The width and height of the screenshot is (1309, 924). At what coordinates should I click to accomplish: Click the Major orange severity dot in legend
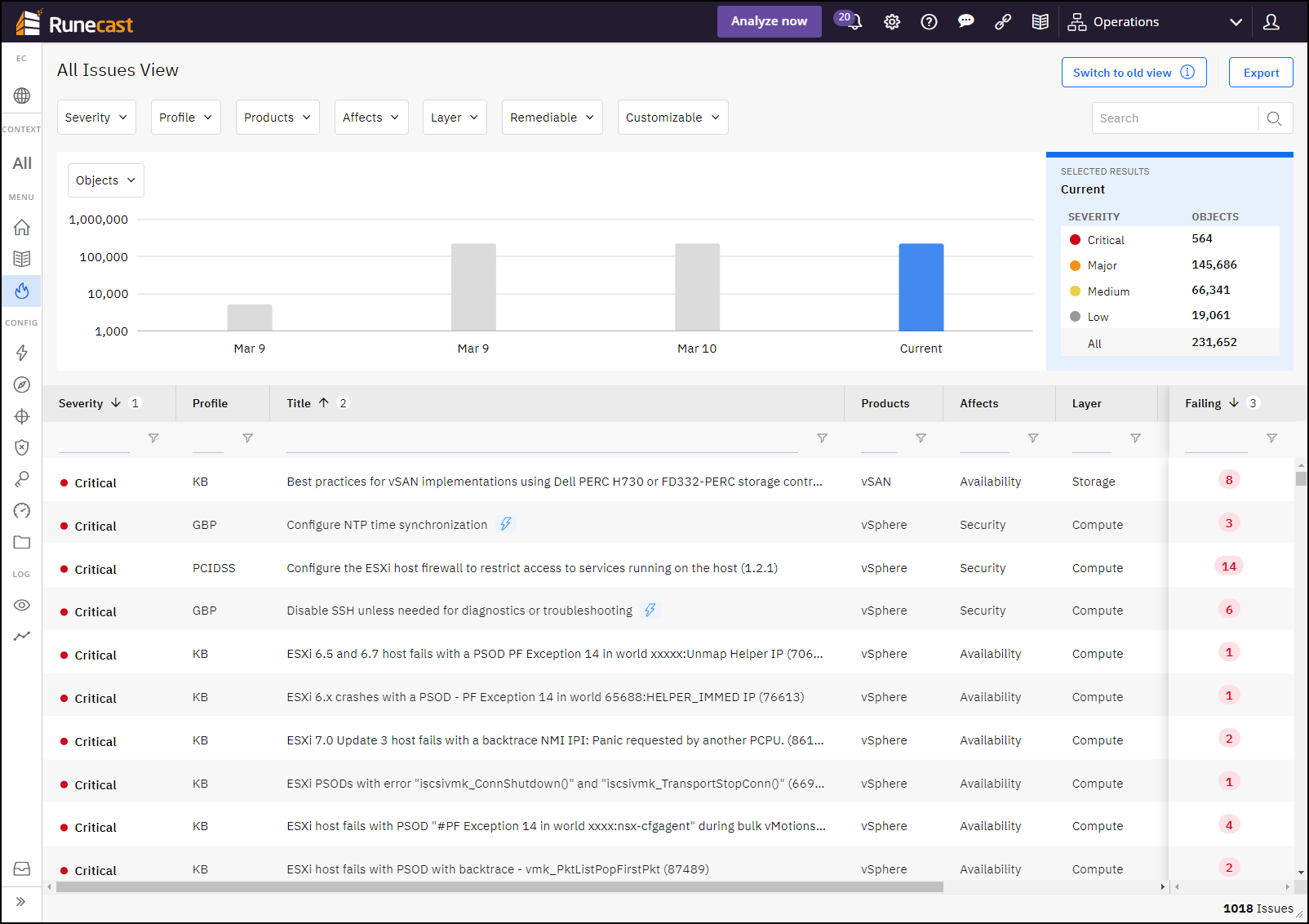pyautogui.click(x=1075, y=265)
